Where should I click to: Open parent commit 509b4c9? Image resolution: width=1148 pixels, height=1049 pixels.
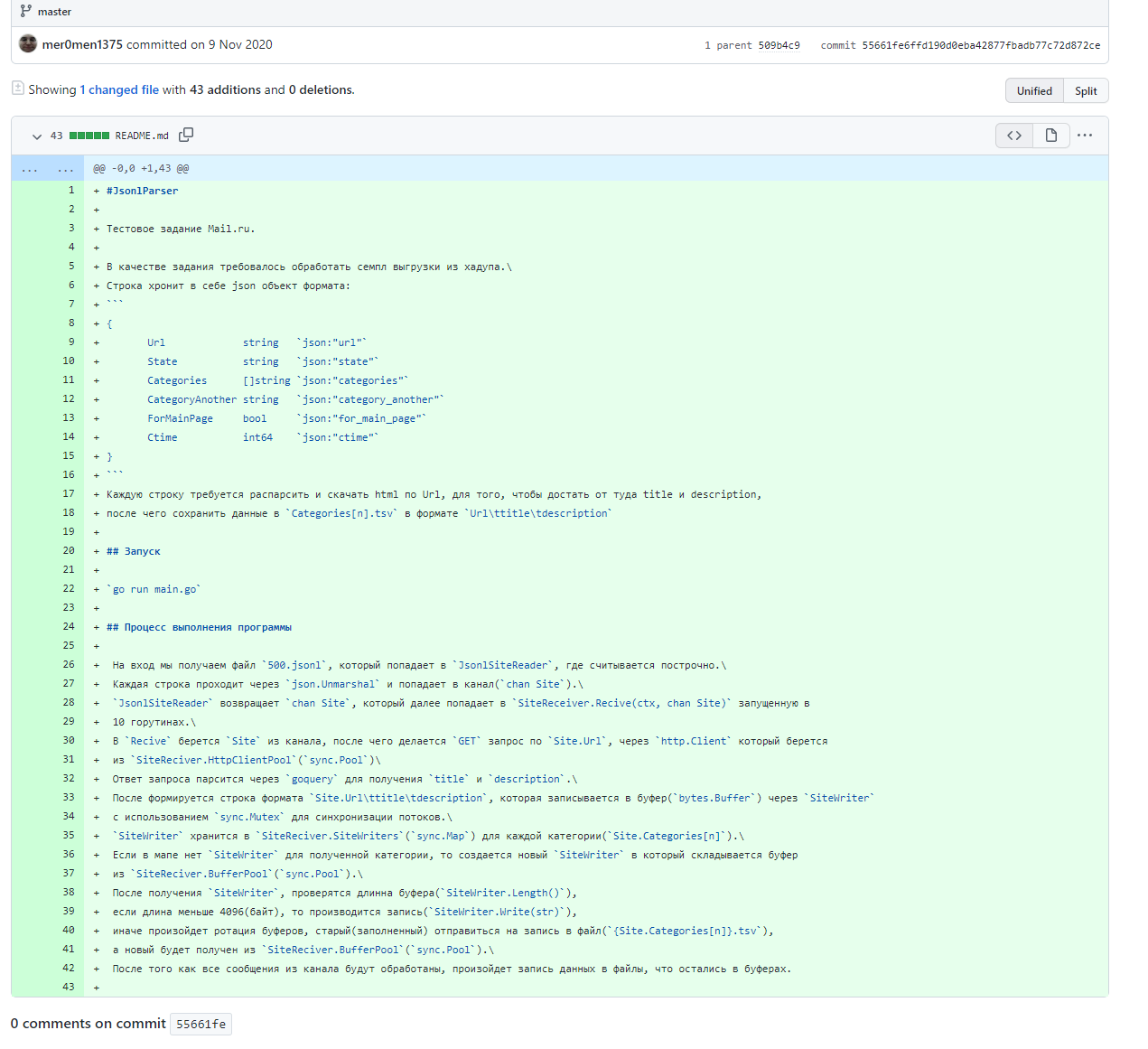click(779, 45)
